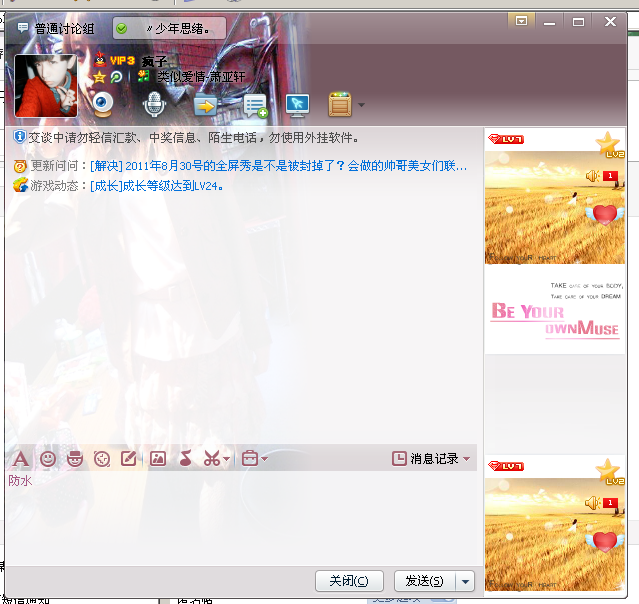Start a video call with the webcam icon
Screen dimensions: 639x604
[103, 104]
